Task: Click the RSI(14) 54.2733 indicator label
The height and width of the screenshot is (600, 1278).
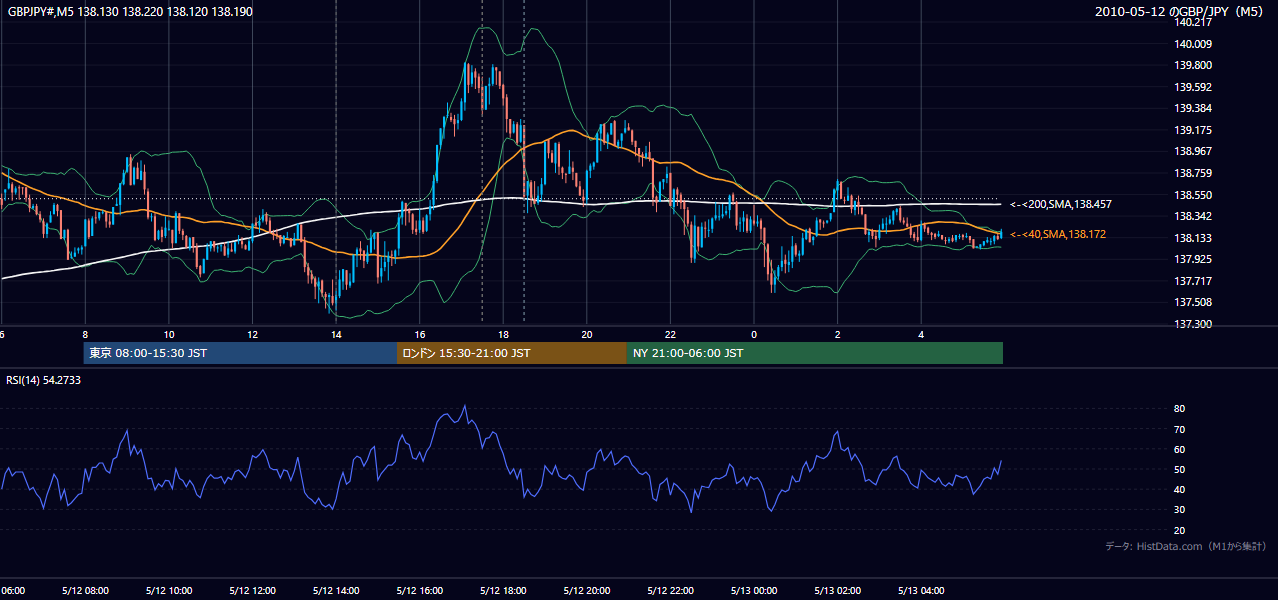Action: coord(44,380)
